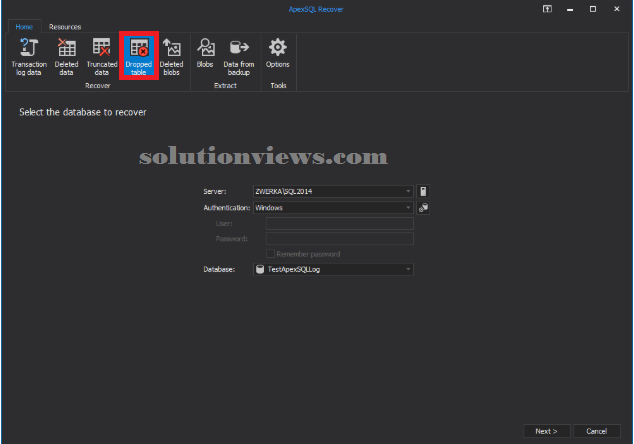The width and height of the screenshot is (634, 444).
Task: Click the connection icon beside Authentication
Action: (423, 207)
